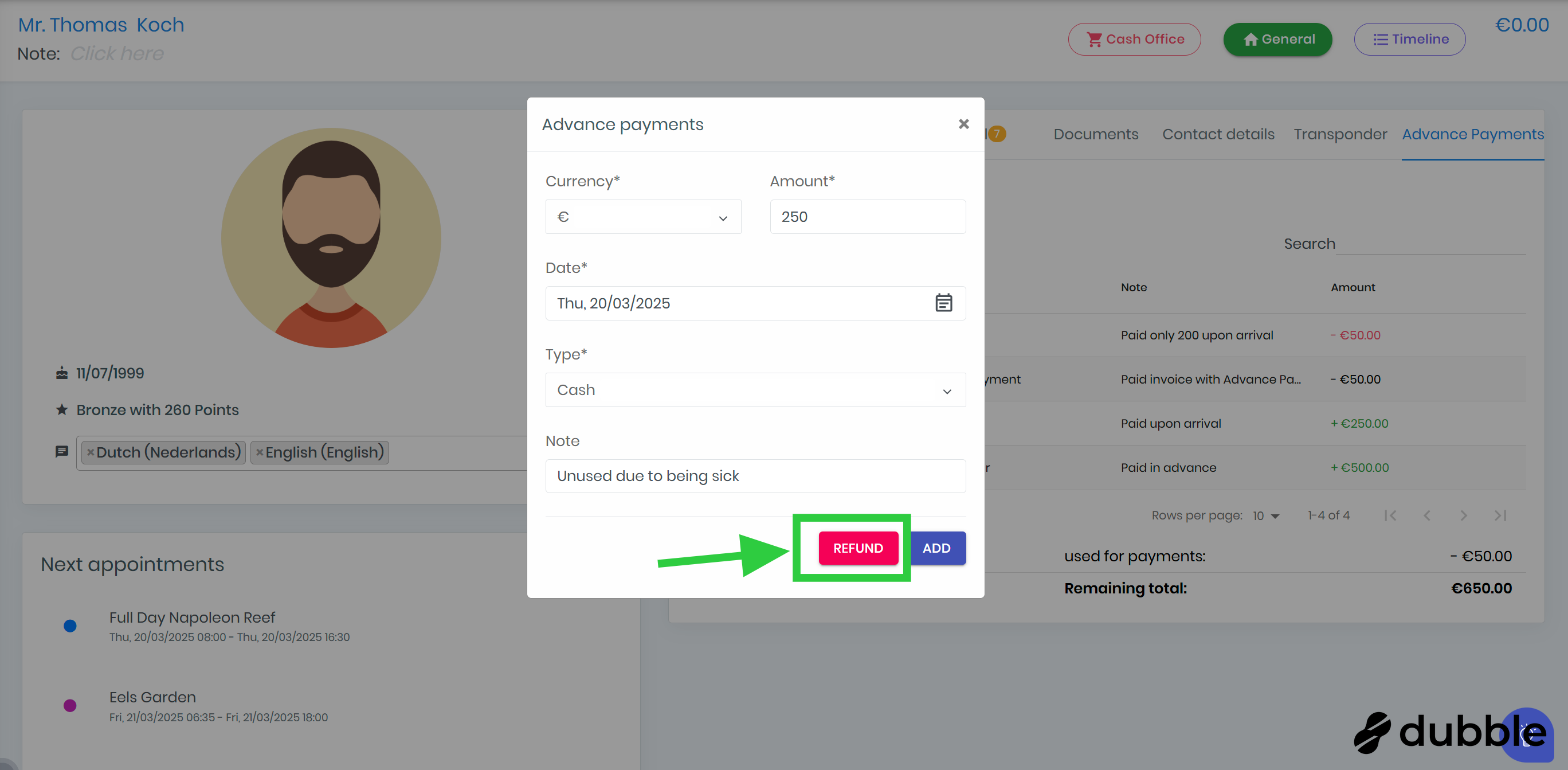The image size is (1568, 770).
Task: Jump to last page of payments table
Action: 1500,515
